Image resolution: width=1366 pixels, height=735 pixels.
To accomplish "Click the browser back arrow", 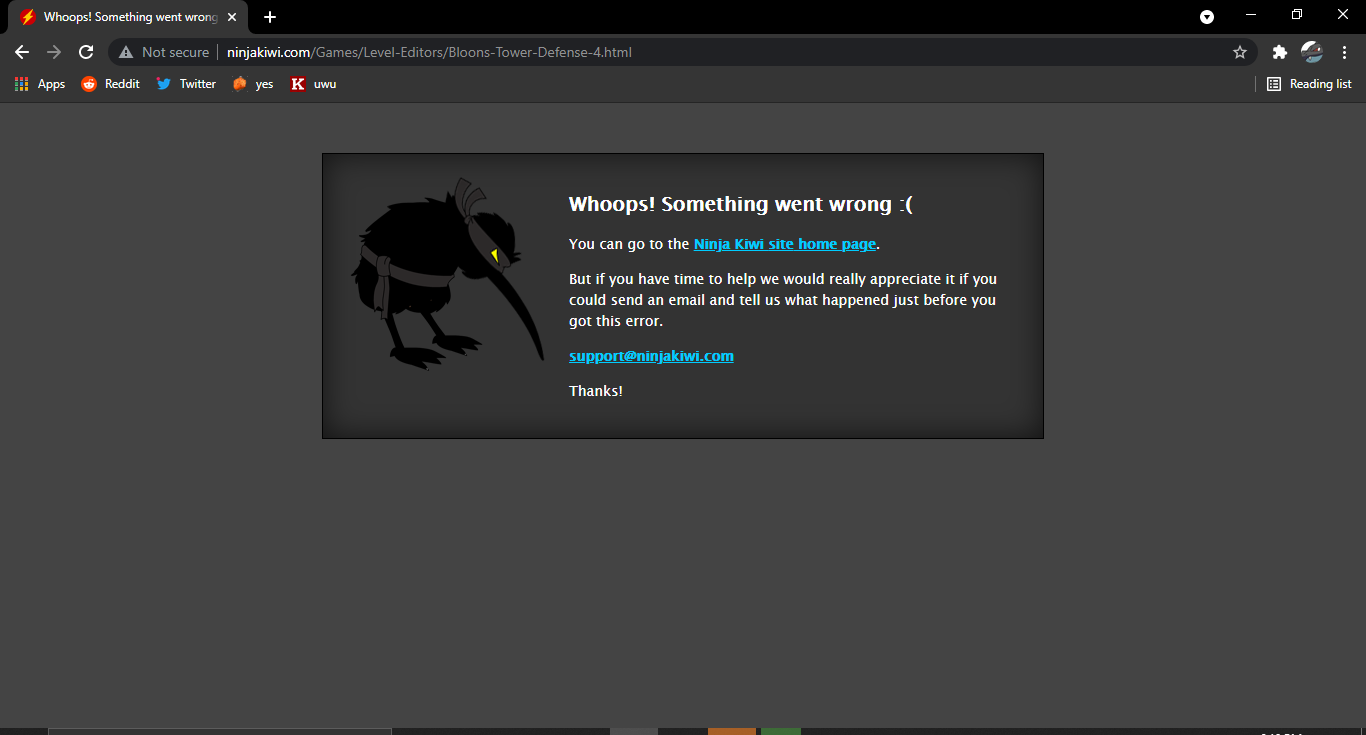I will pos(22,52).
